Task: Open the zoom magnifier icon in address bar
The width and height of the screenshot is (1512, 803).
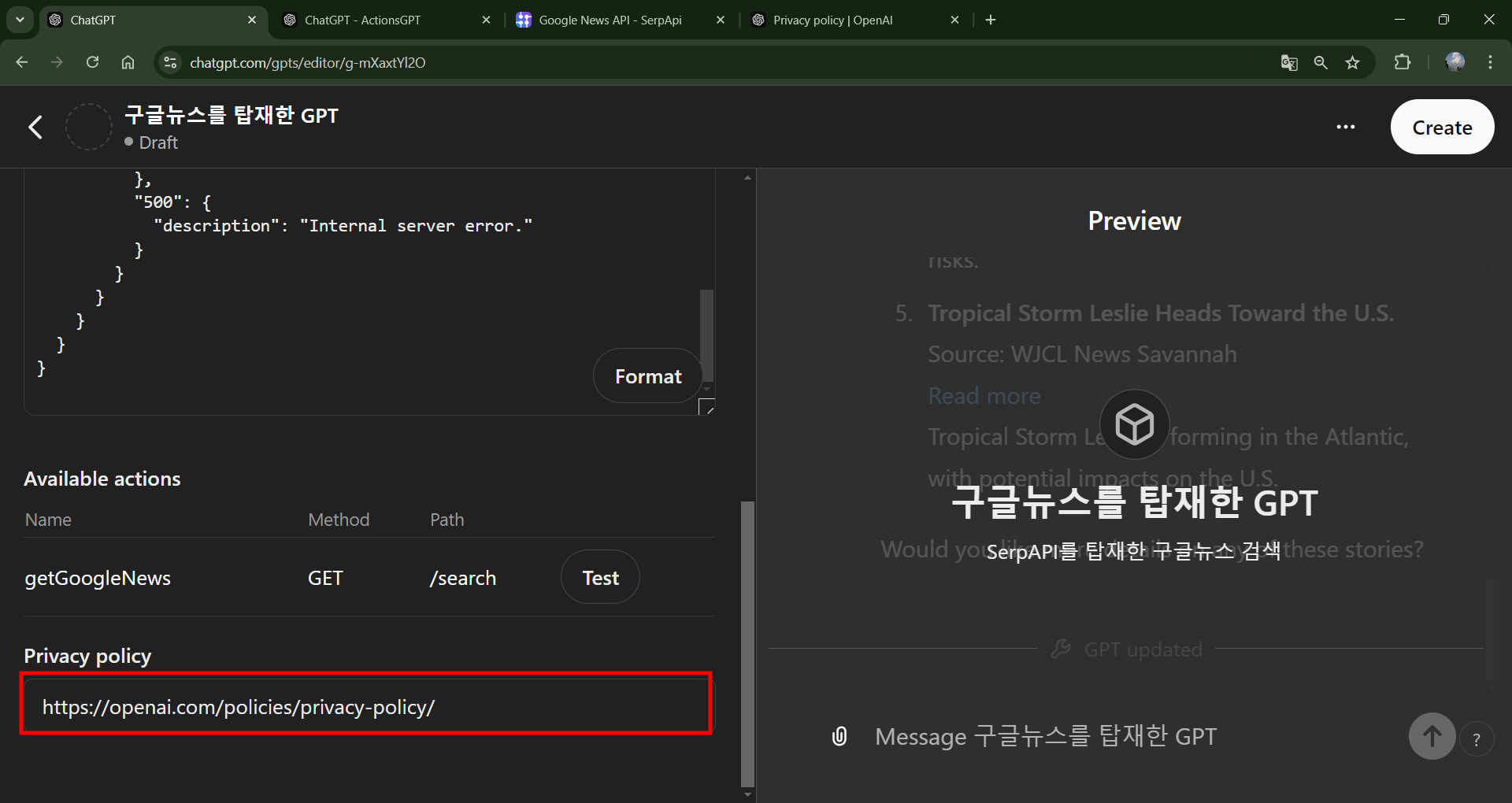Action: point(1321,62)
